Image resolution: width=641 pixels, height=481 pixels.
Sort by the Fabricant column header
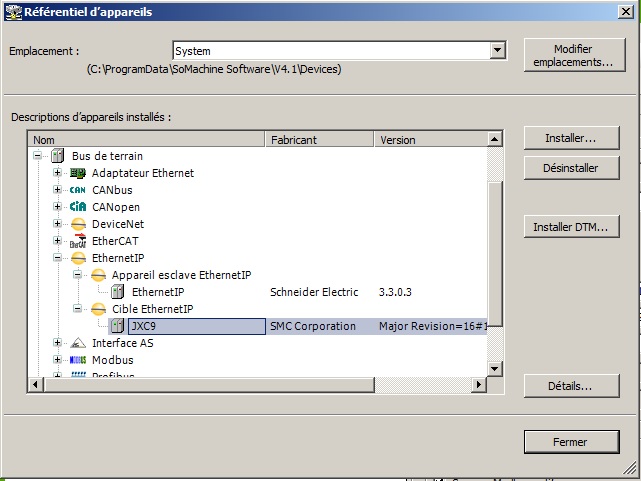pyautogui.click(x=319, y=140)
